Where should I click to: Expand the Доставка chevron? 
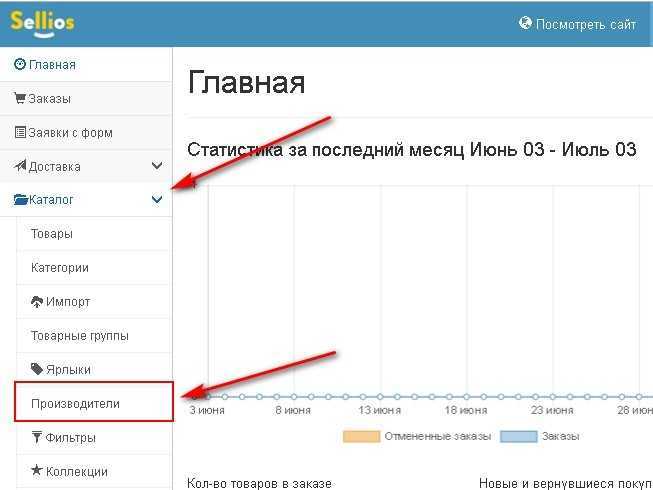(x=157, y=166)
